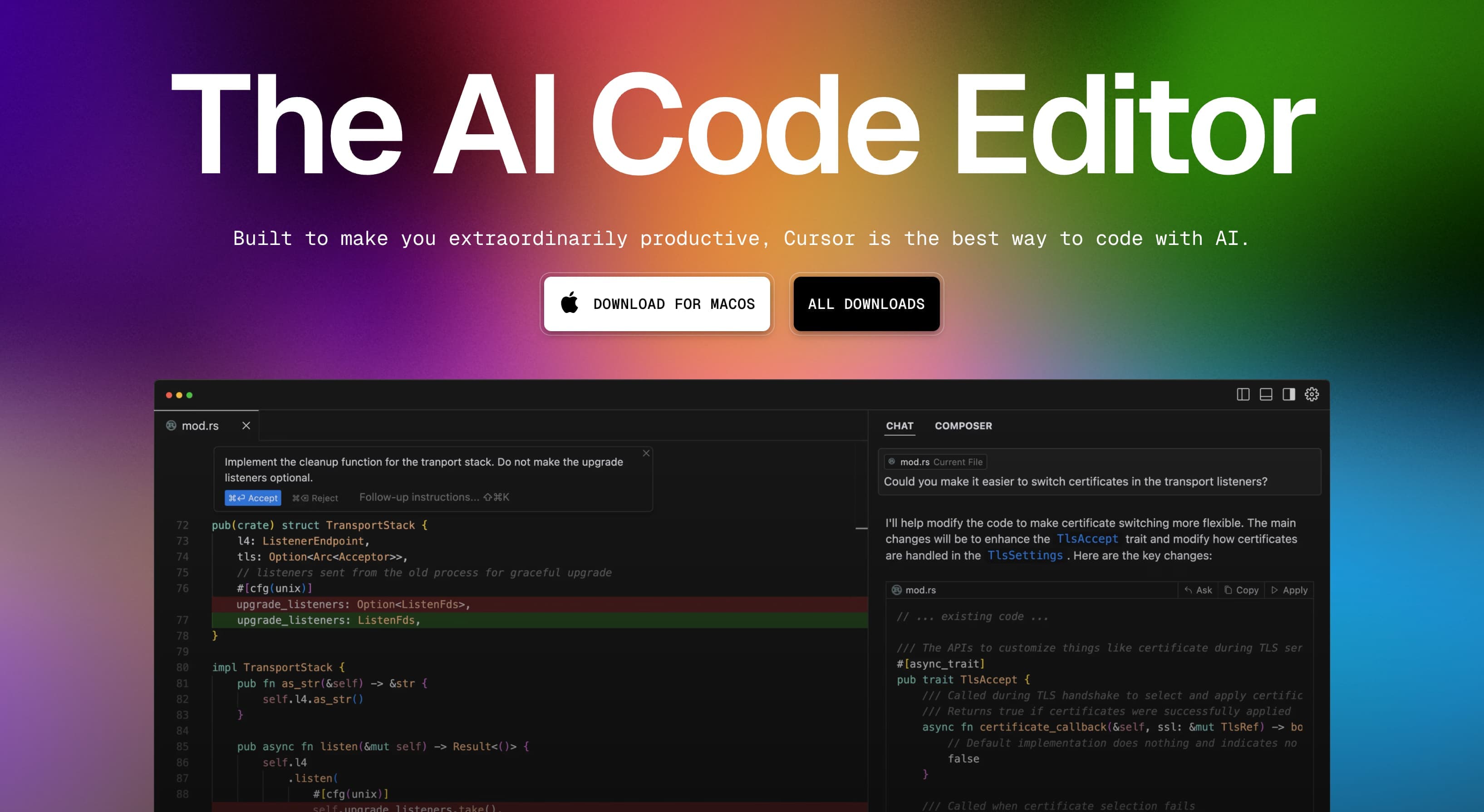Open the All Downloads page
This screenshot has height=812, width=1484.
(x=866, y=303)
